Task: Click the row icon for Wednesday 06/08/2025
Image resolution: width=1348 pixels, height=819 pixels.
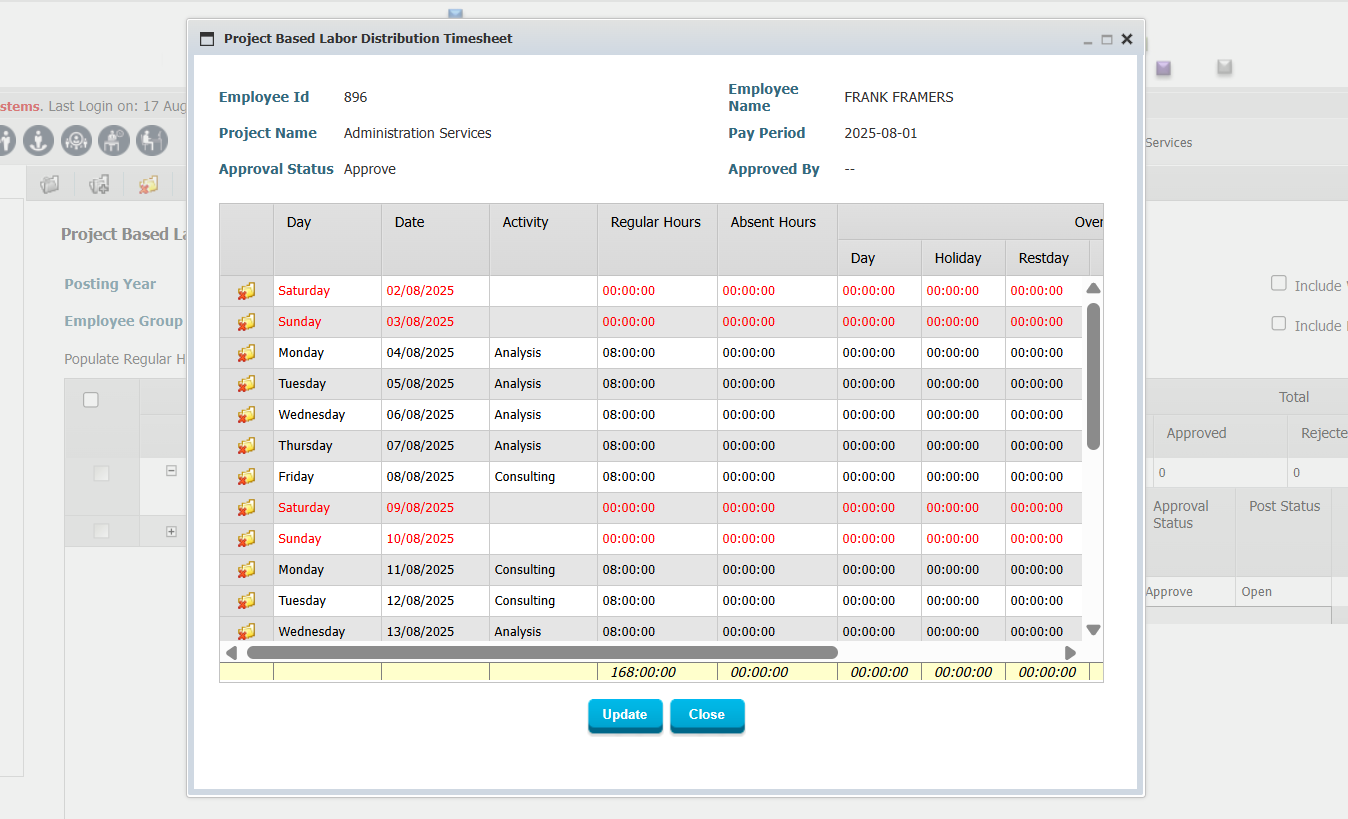Action: coord(246,415)
